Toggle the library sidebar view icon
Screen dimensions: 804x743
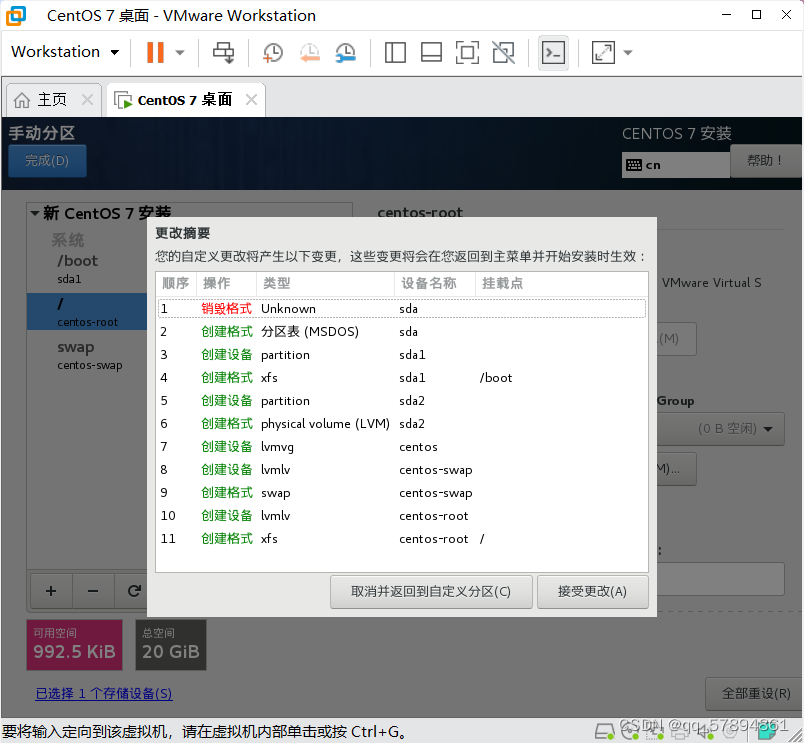pos(395,52)
